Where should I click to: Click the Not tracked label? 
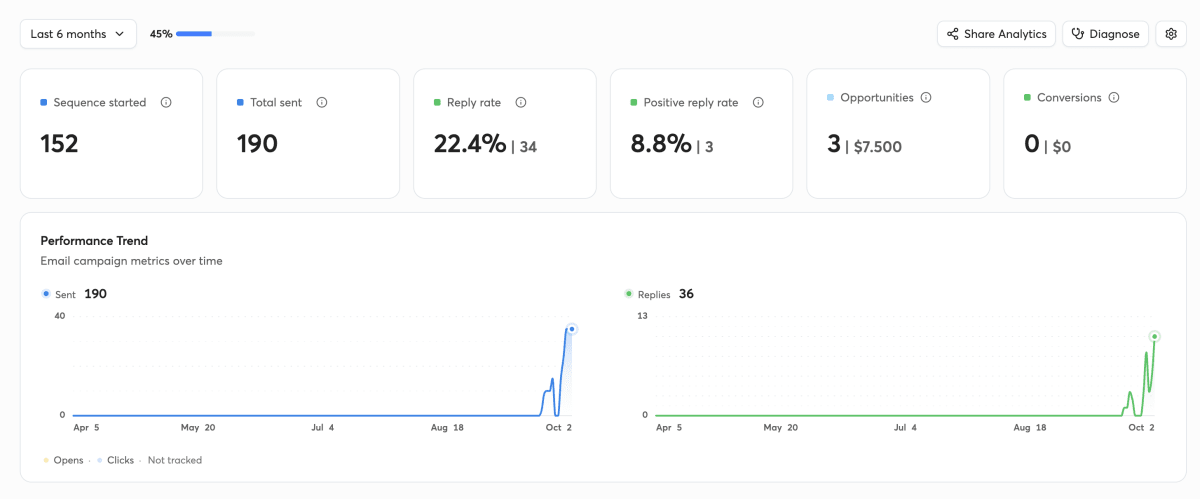pyautogui.click(x=175, y=460)
